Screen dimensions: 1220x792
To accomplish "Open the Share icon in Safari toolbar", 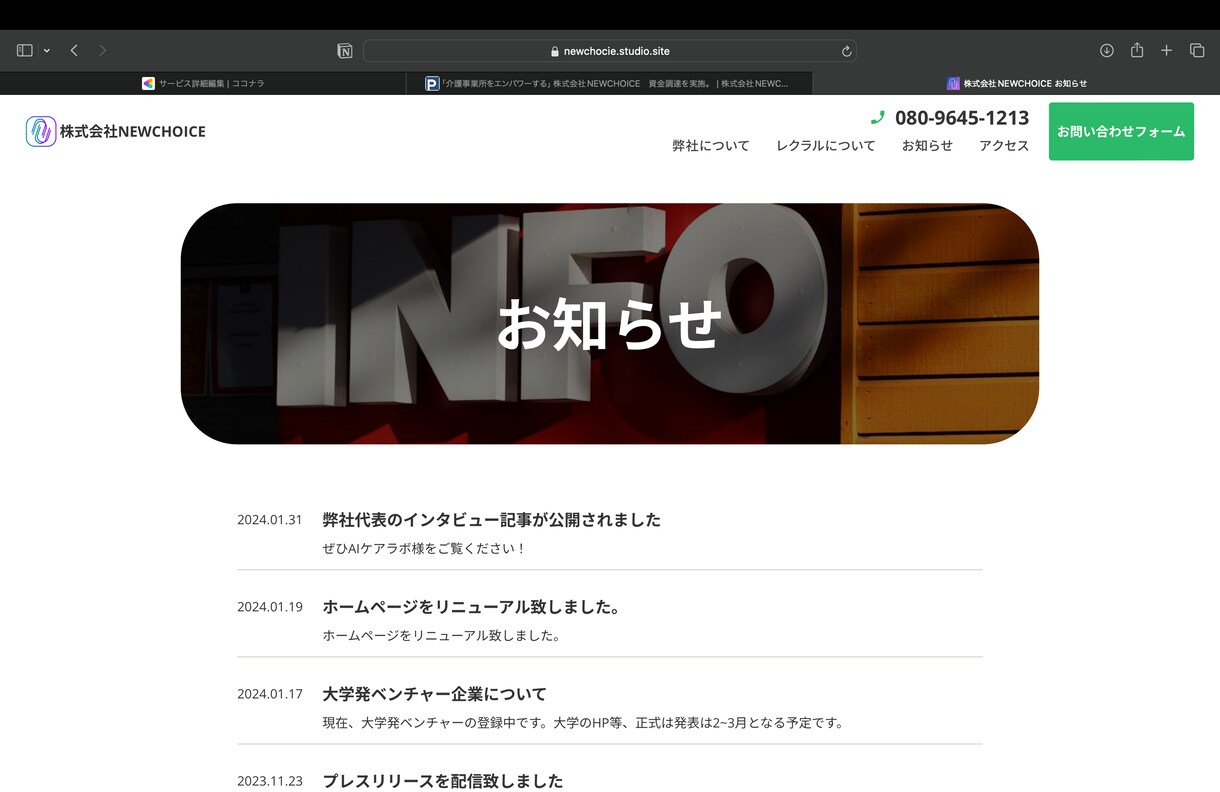I will point(1137,50).
